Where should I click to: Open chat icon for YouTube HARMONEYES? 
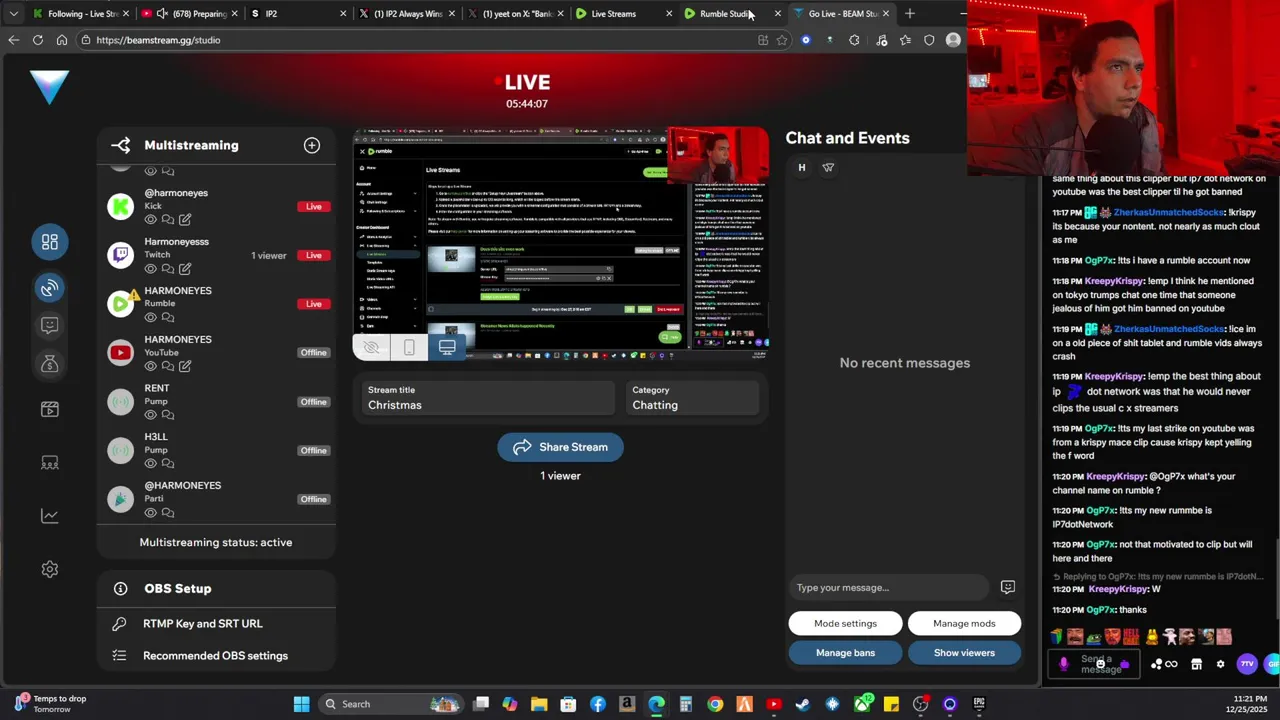[x=168, y=366]
